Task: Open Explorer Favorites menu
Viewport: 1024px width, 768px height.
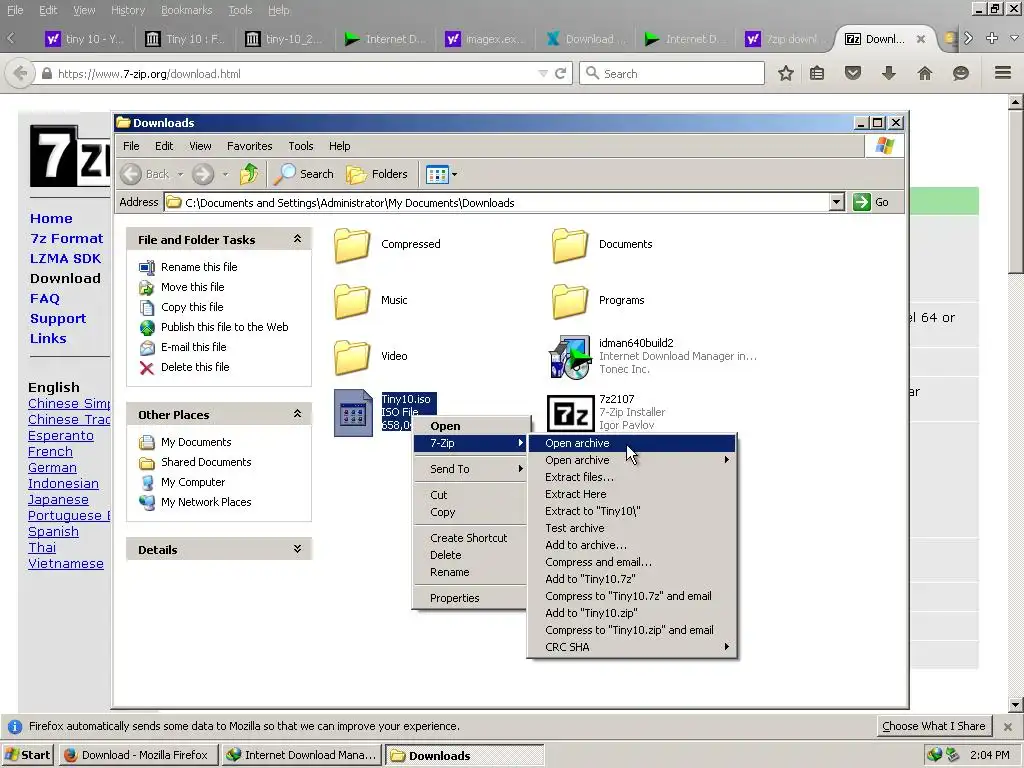Action: coord(249,146)
